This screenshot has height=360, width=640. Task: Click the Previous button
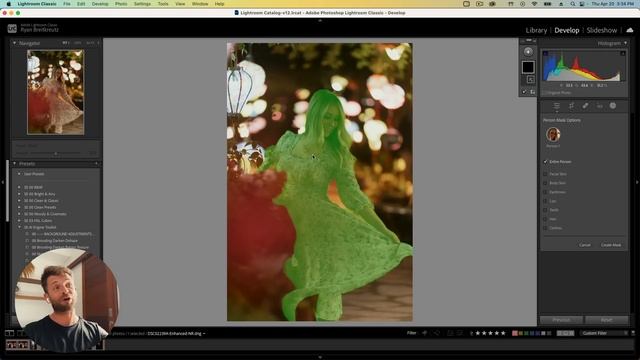pos(561,320)
